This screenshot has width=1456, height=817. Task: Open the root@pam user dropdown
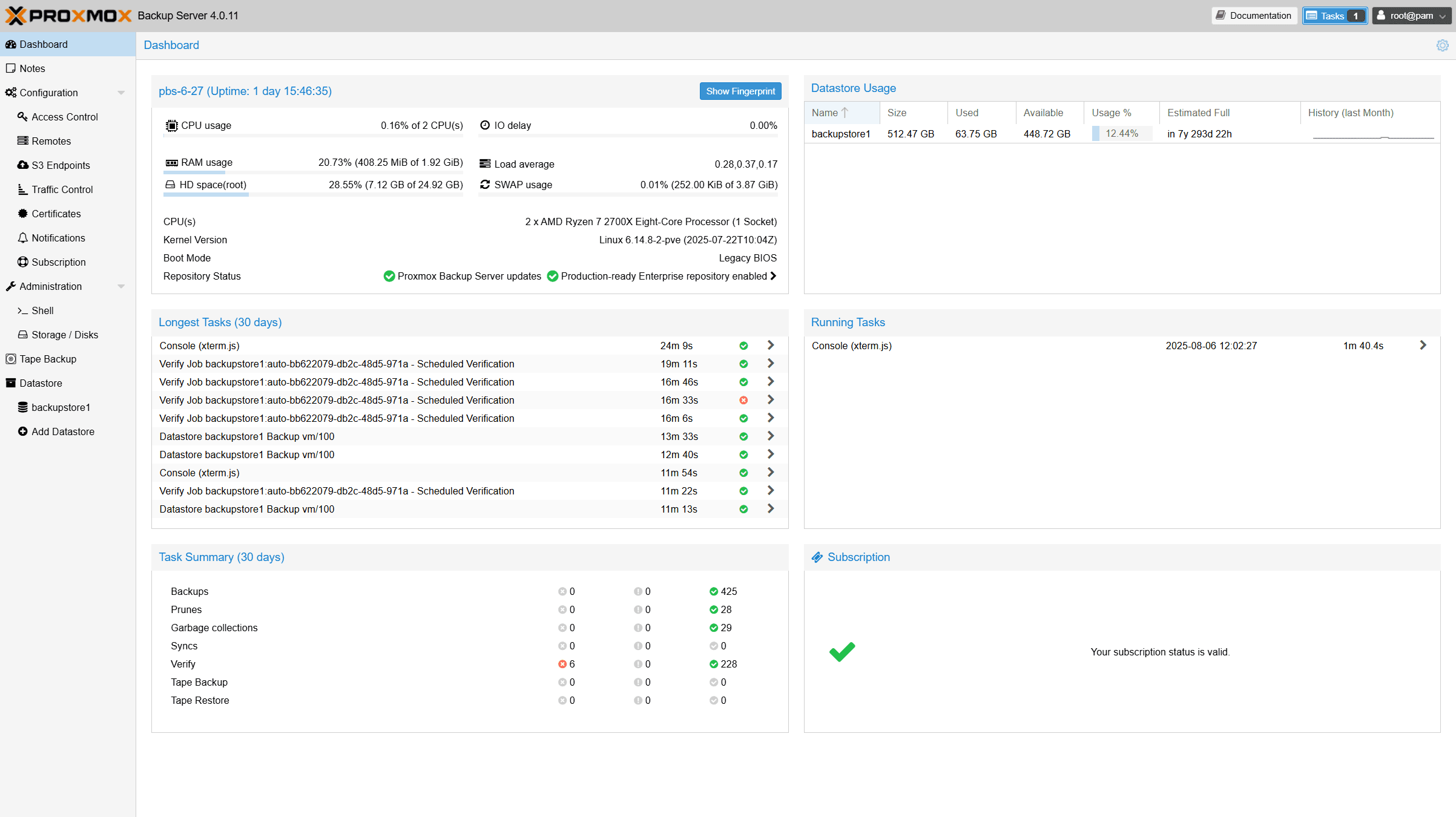pos(1411,15)
